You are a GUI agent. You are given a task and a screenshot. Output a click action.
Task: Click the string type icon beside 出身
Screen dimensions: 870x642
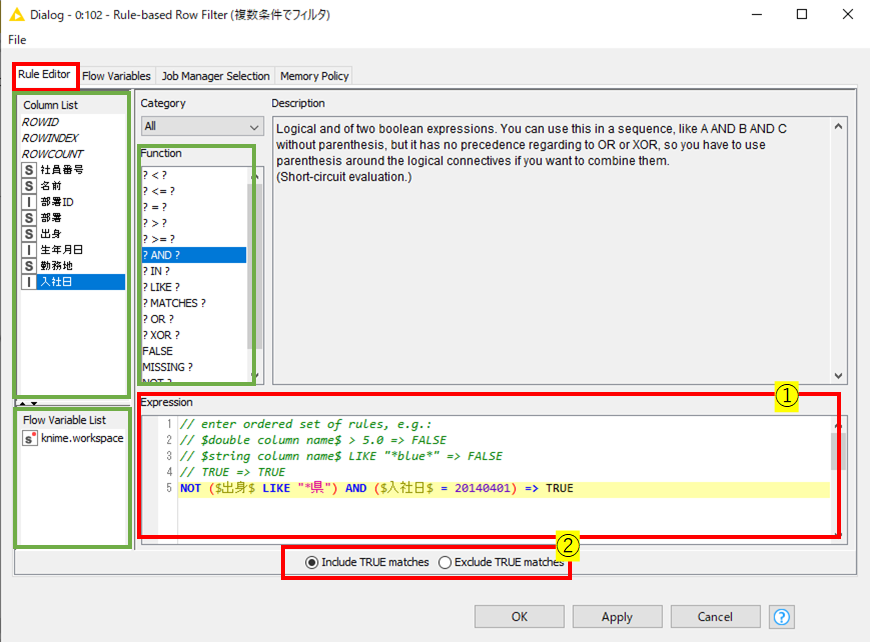(29, 234)
